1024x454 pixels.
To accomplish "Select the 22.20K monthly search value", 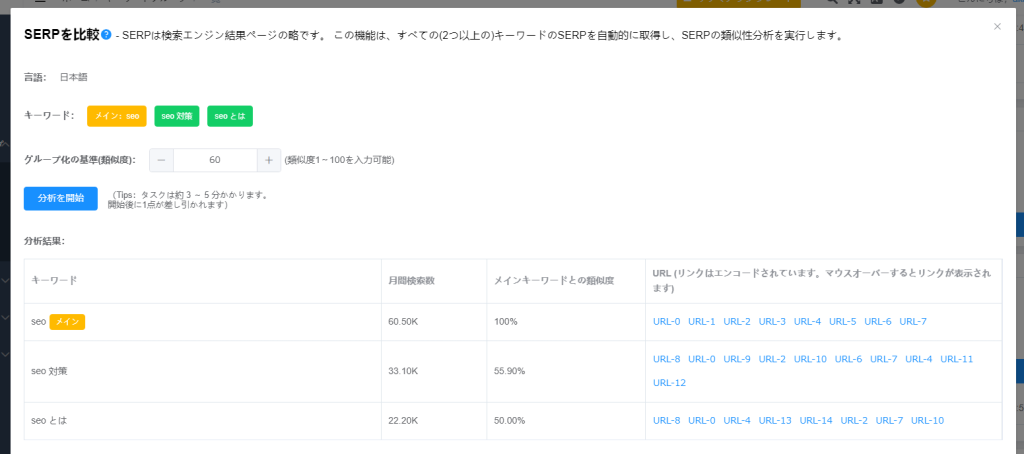I will tap(403, 421).
